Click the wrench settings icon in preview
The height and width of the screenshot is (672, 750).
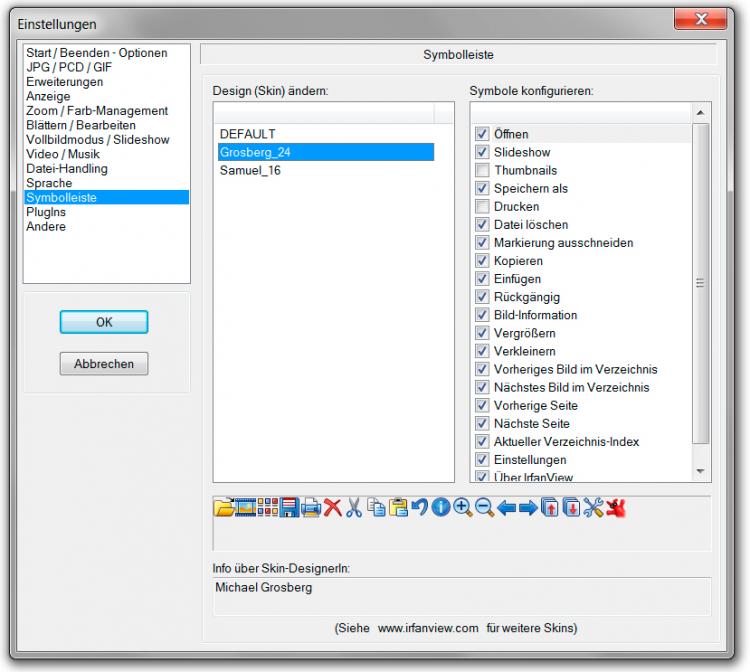point(593,508)
